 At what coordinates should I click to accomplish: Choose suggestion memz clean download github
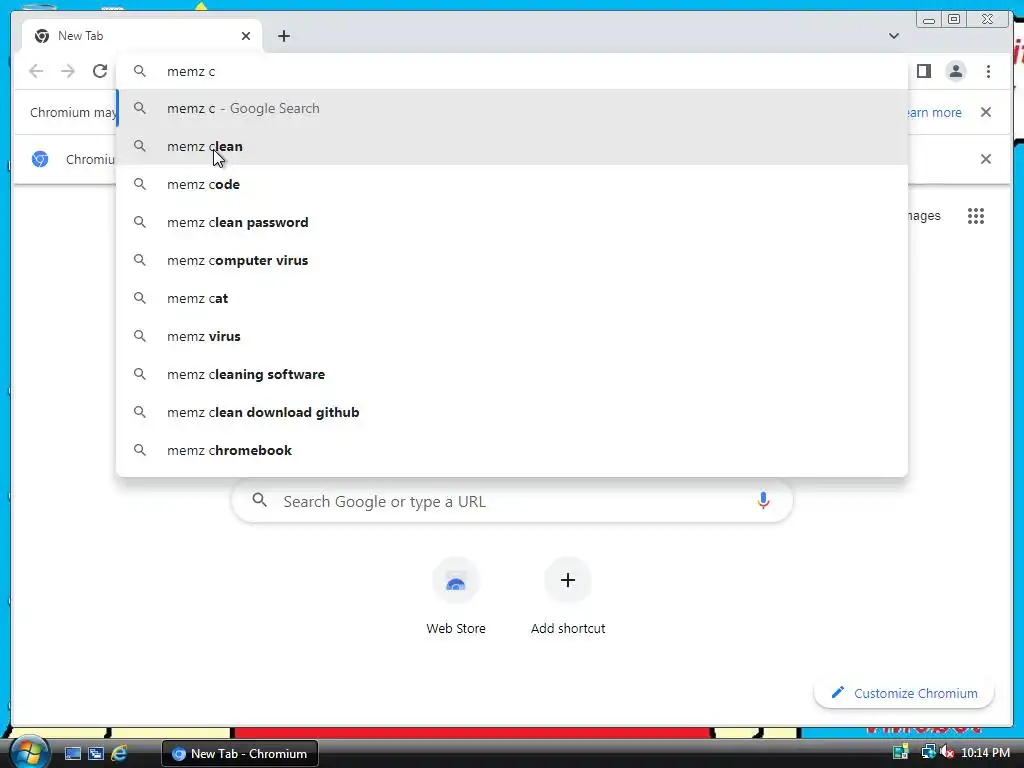pyautogui.click(x=512, y=412)
